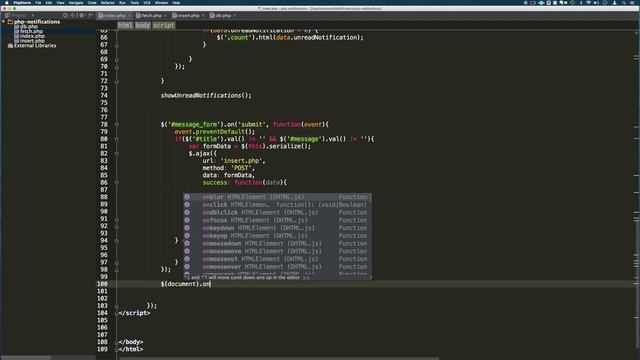Click collapse all icon in Project panel
The image size is (640, 360).
tap(73, 16)
